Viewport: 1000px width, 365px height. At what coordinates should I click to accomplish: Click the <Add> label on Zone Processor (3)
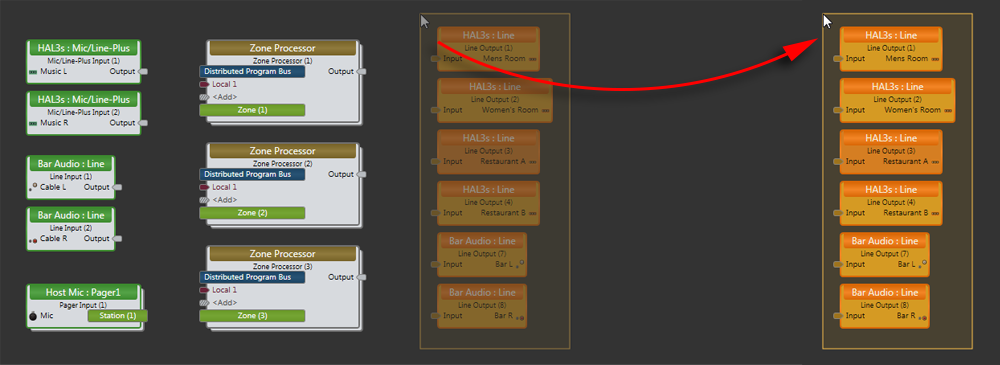224,302
